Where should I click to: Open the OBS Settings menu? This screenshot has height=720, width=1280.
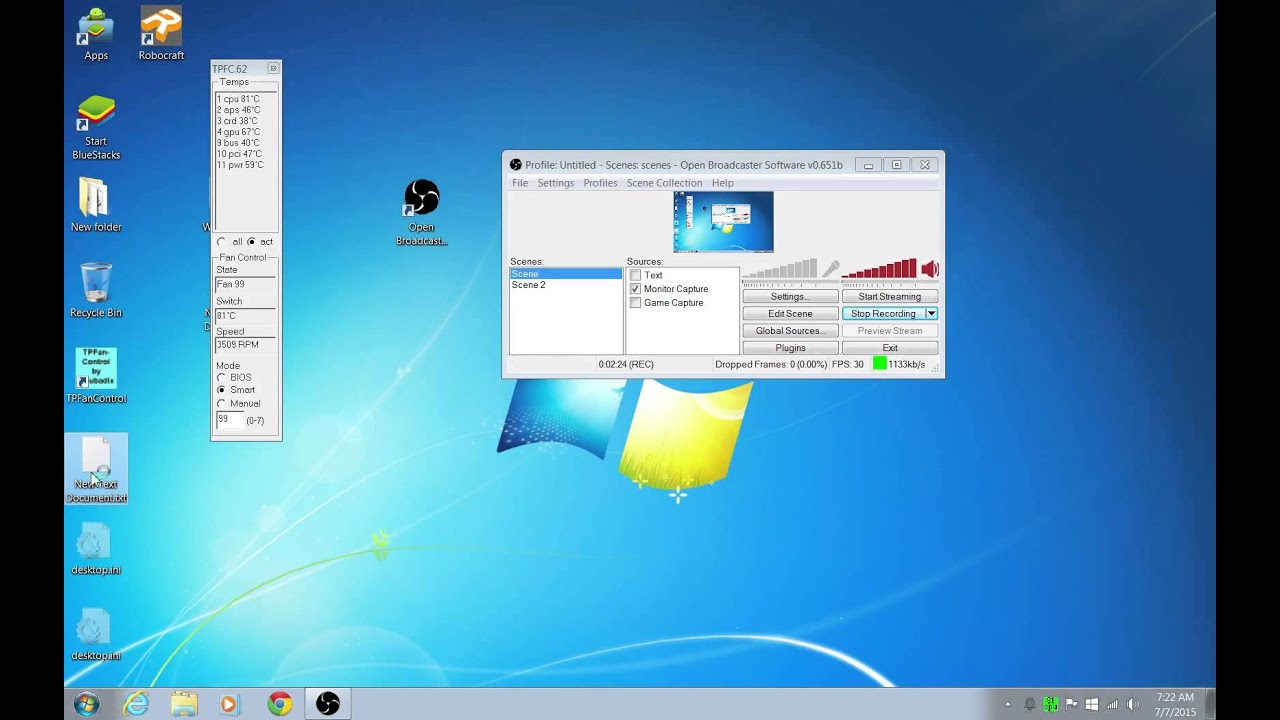point(556,183)
